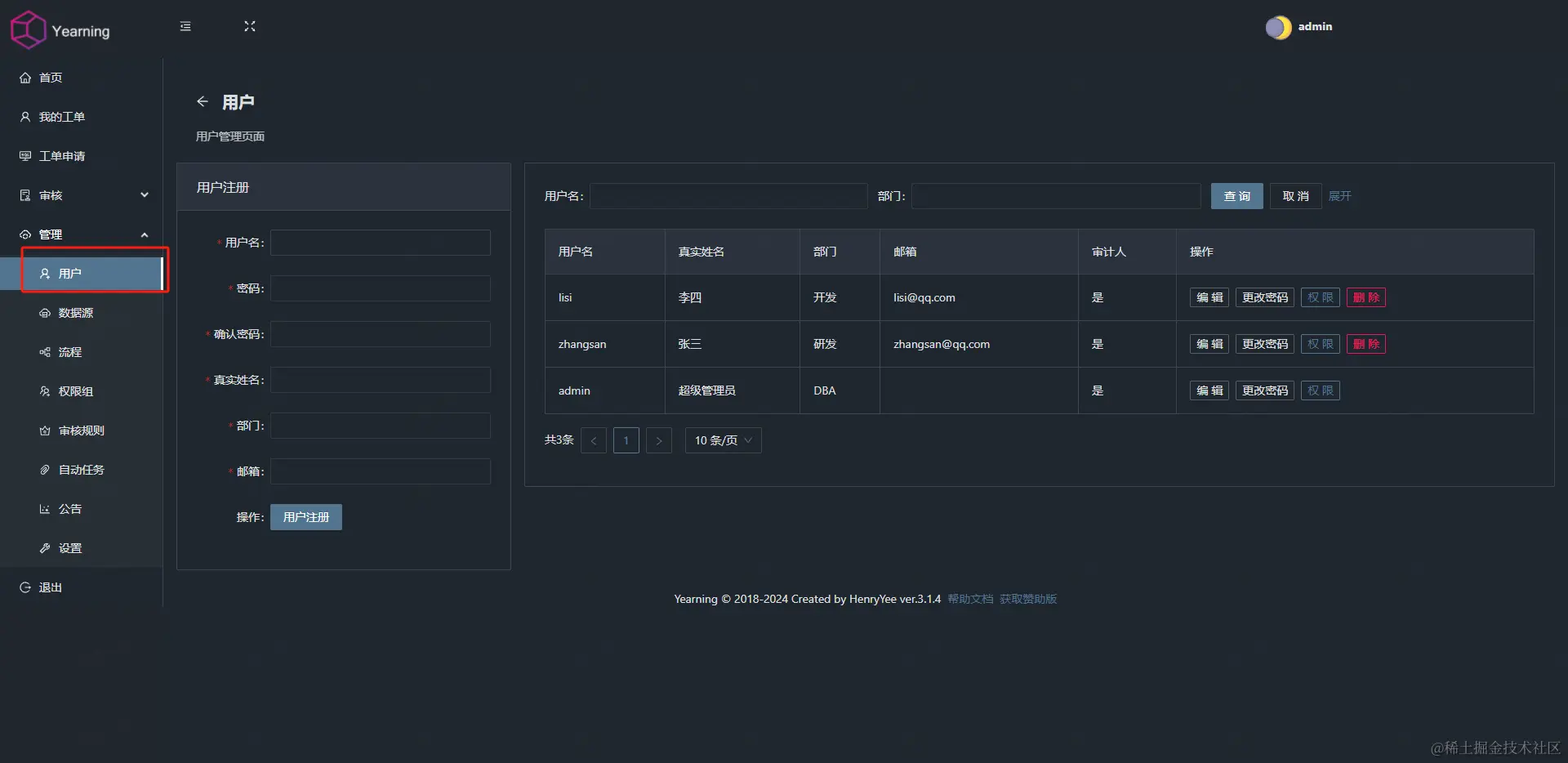Select page 1 in pagination
This screenshot has width=1568, height=763.
point(626,440)
